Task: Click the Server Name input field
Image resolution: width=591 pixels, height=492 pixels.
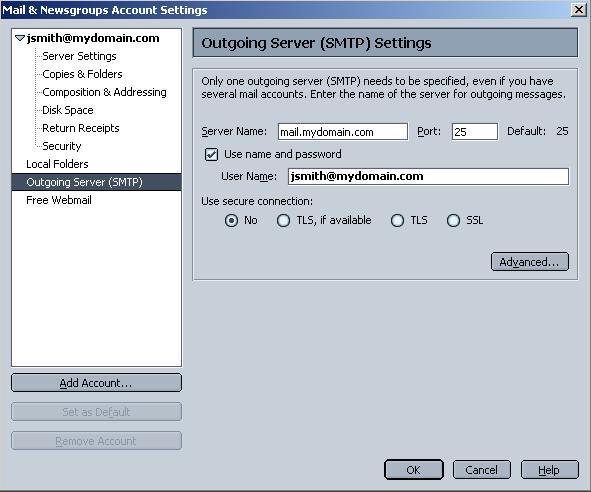Action: [343, 132]
